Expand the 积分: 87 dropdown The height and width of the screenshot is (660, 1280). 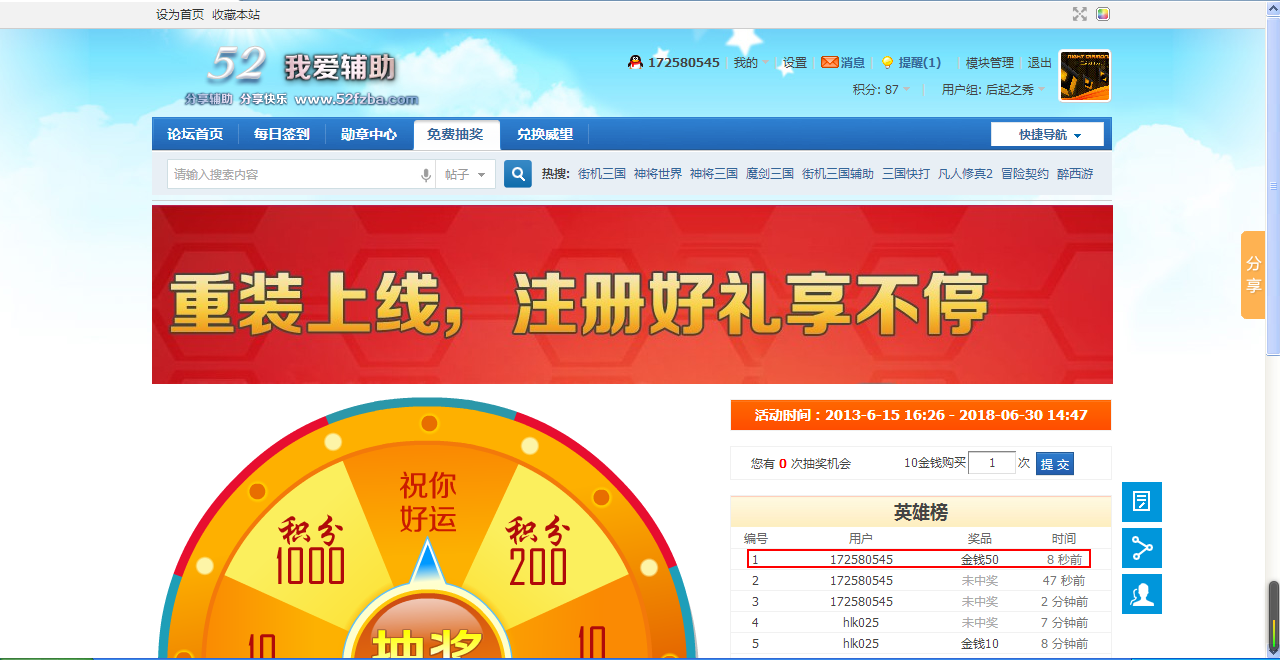pos(881,89)
